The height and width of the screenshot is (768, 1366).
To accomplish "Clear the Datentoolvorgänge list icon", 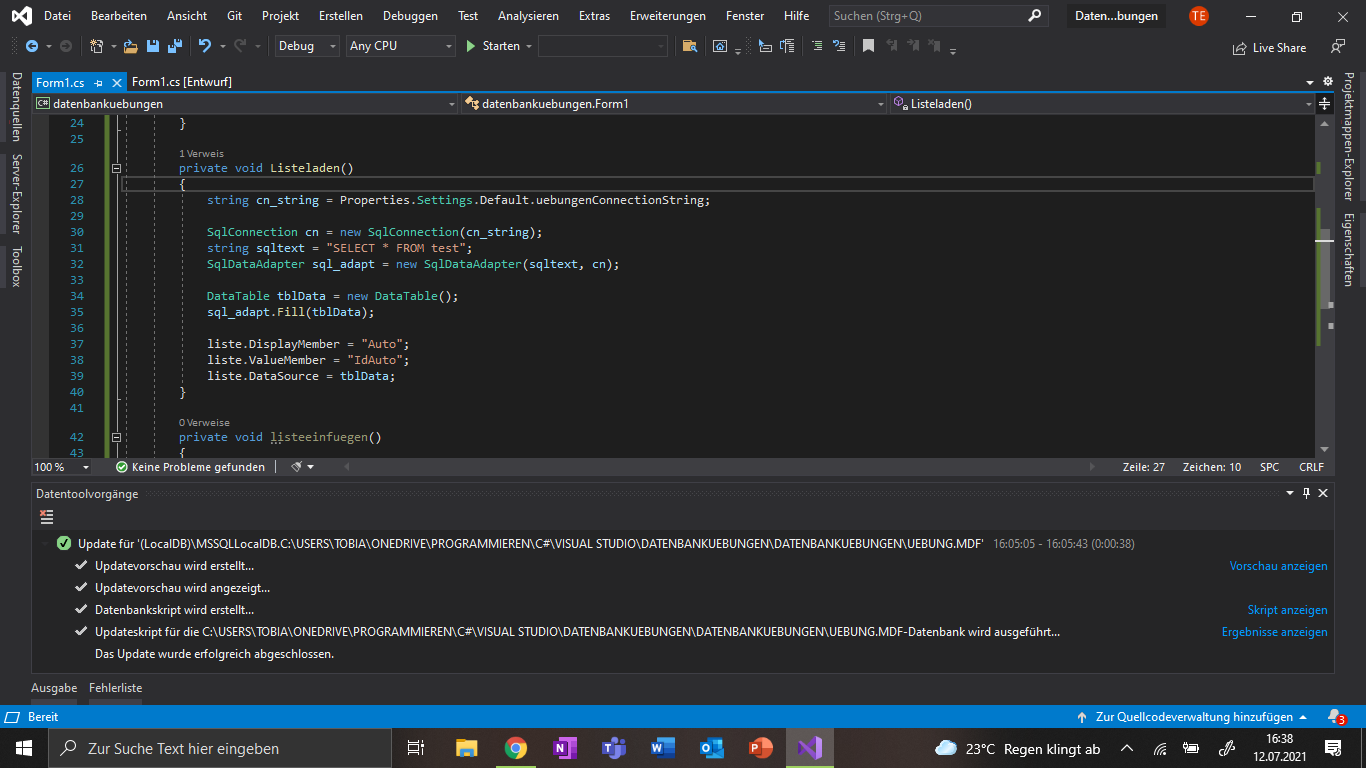I will coord(46,516).
